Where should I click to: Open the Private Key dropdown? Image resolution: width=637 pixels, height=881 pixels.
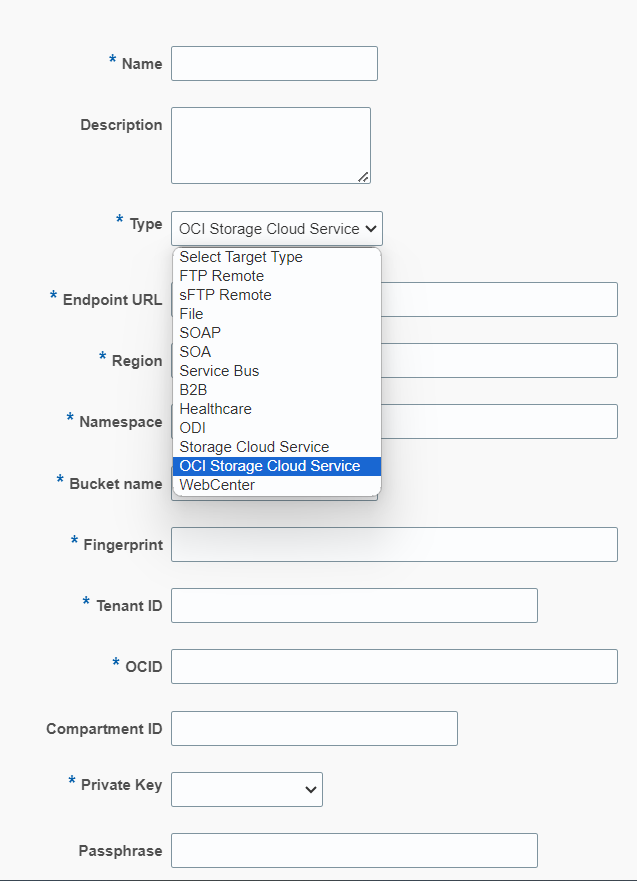(x=247, y=789)
